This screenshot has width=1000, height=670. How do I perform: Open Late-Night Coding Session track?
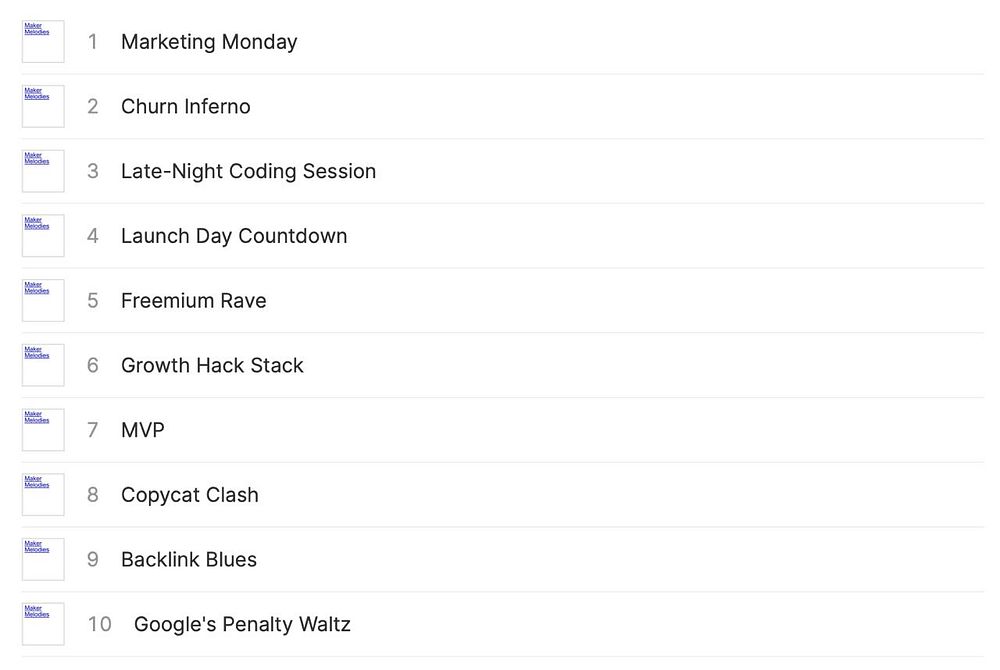pyautogui.click(x=248, y=171)
